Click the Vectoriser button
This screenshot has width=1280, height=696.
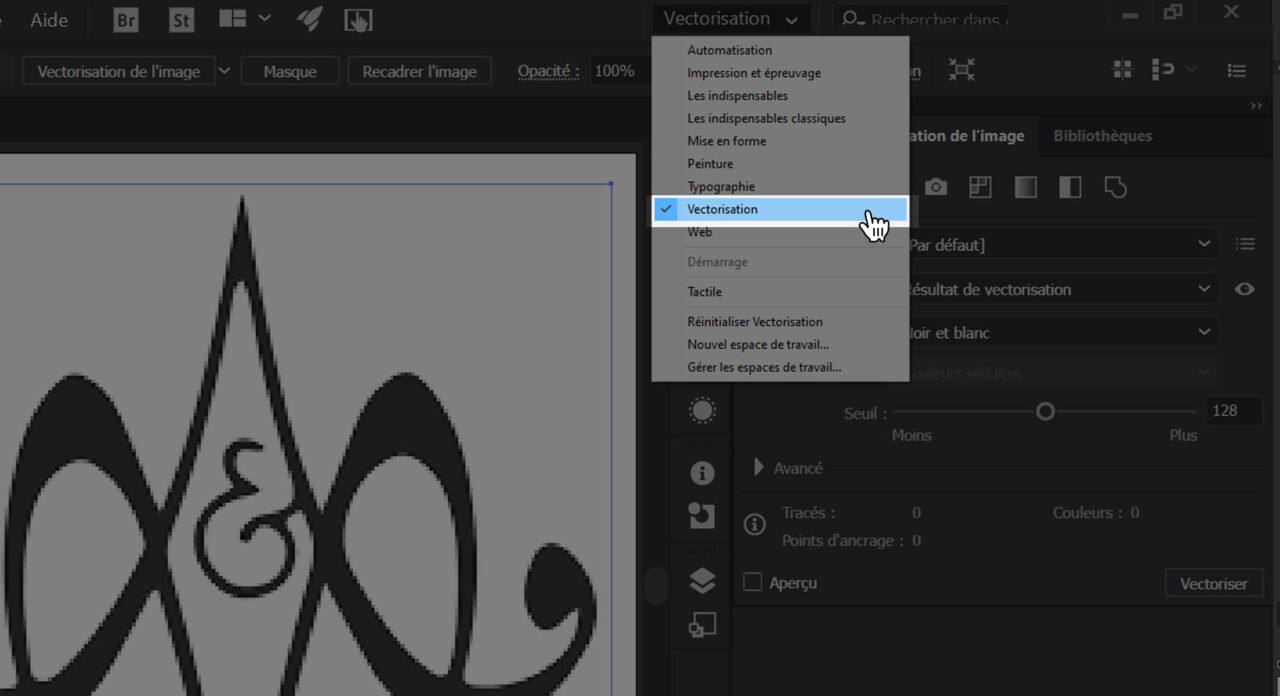pyautogui.click(x=1213, y=582)
